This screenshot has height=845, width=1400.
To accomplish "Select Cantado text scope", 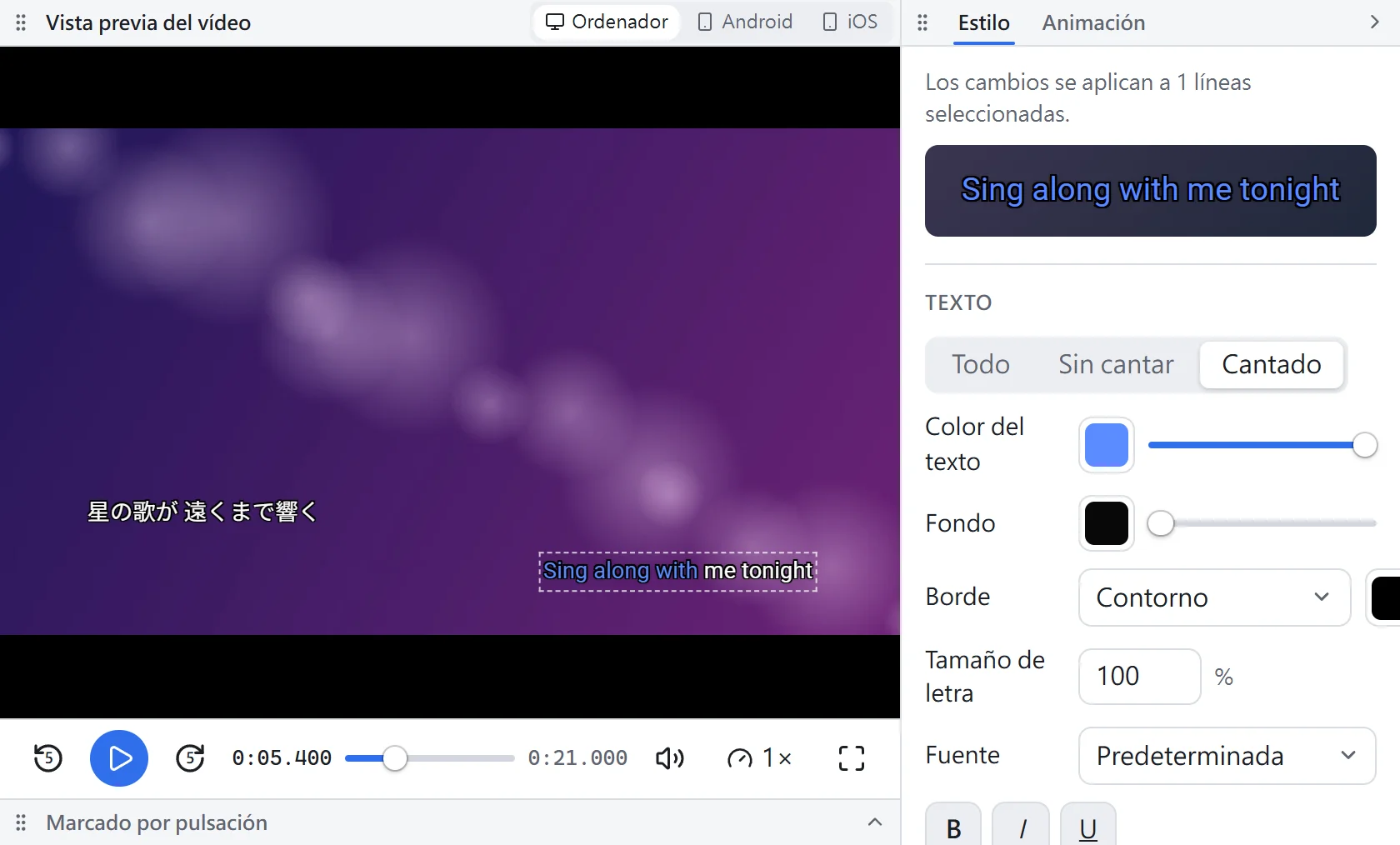I will pyautogui.click(x=1272, y=364).
